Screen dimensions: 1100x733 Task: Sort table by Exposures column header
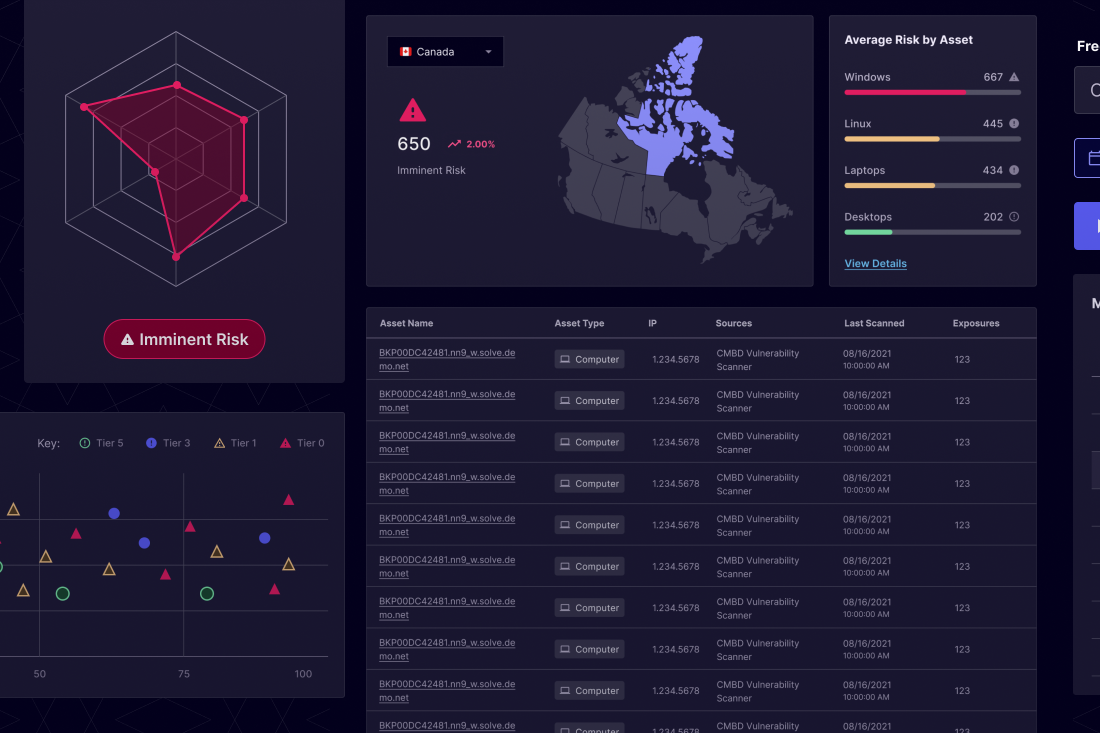[x=975, y=323]
